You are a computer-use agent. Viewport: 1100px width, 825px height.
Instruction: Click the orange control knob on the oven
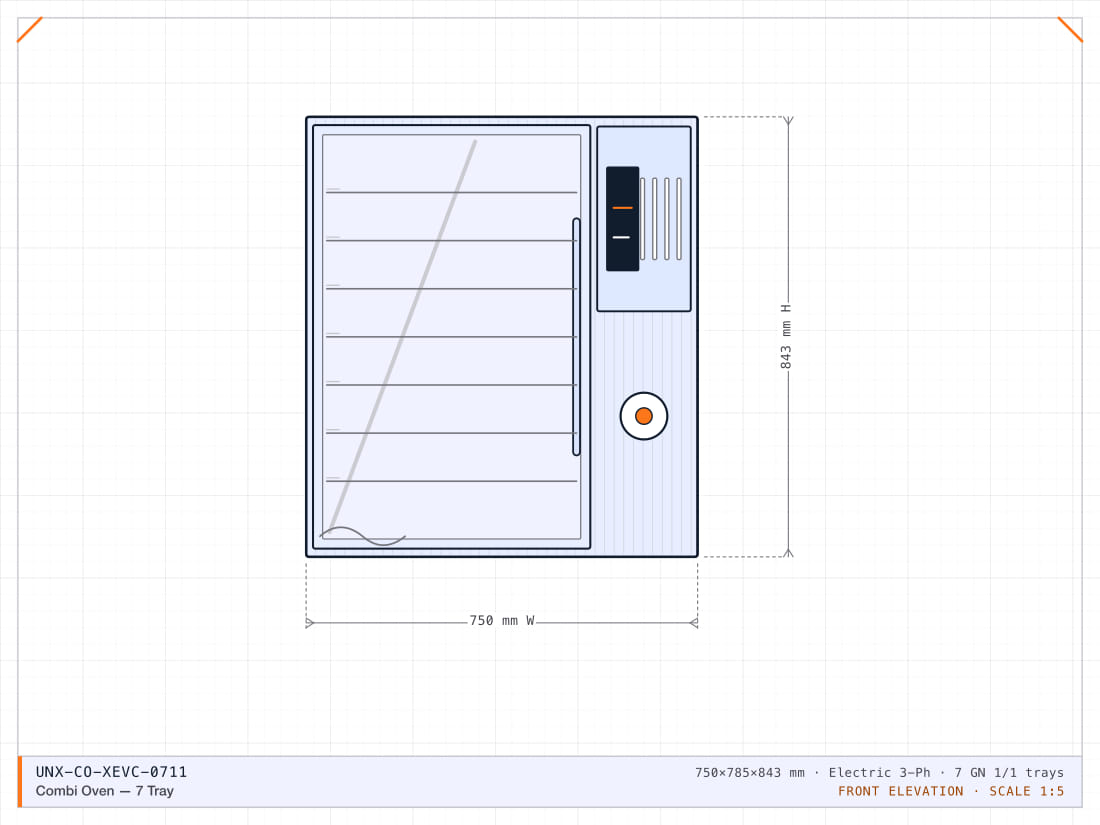[643, 416]
